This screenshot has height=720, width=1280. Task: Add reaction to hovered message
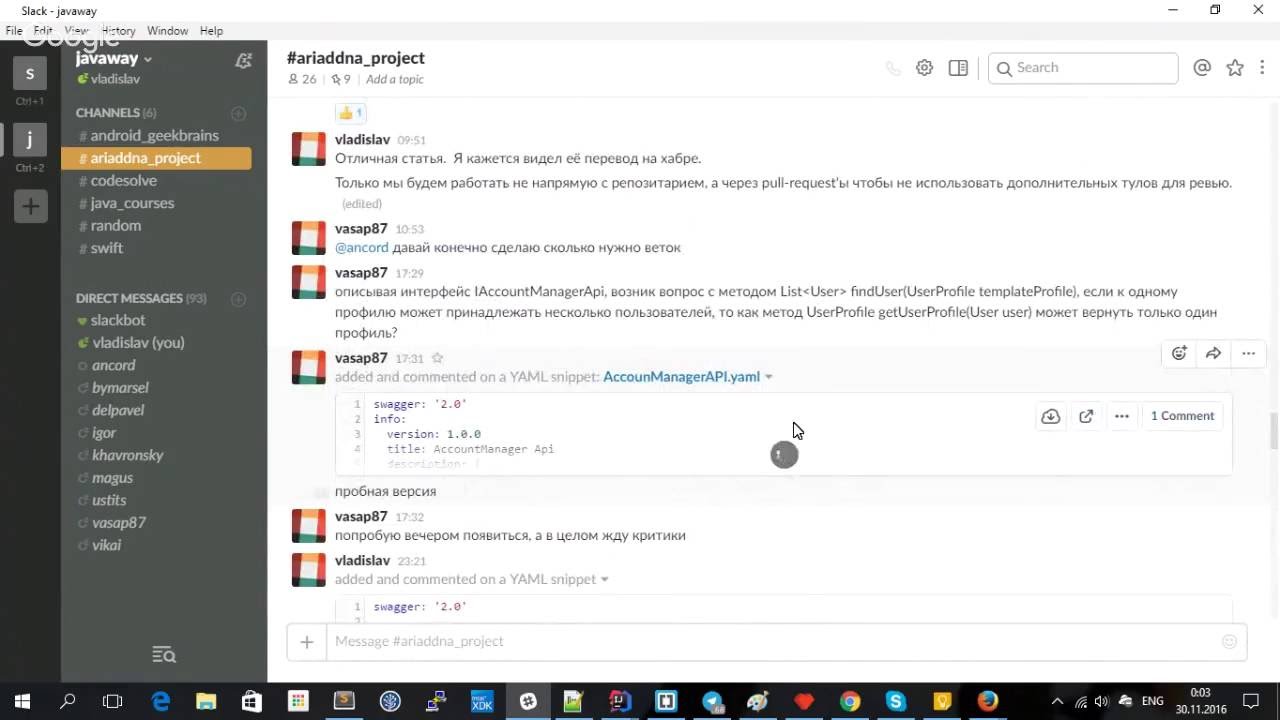(1179, 353)
